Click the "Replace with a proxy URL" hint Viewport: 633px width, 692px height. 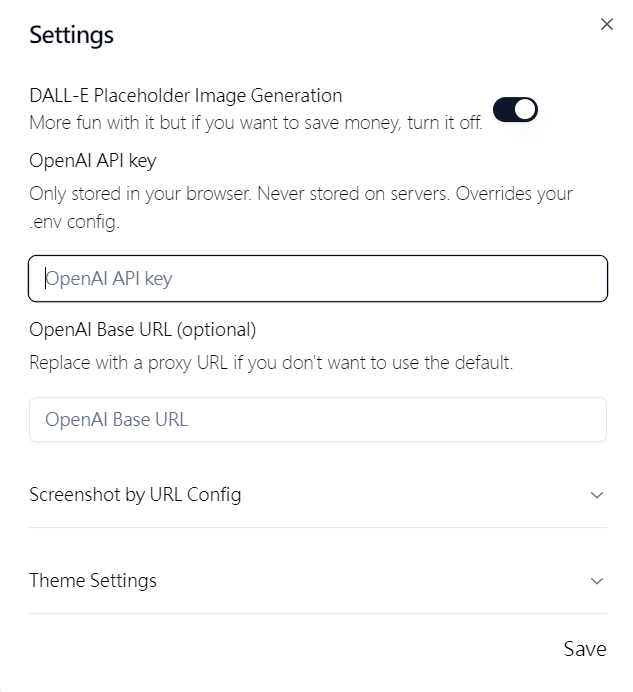pyautogui.click(x=271, y=362)
